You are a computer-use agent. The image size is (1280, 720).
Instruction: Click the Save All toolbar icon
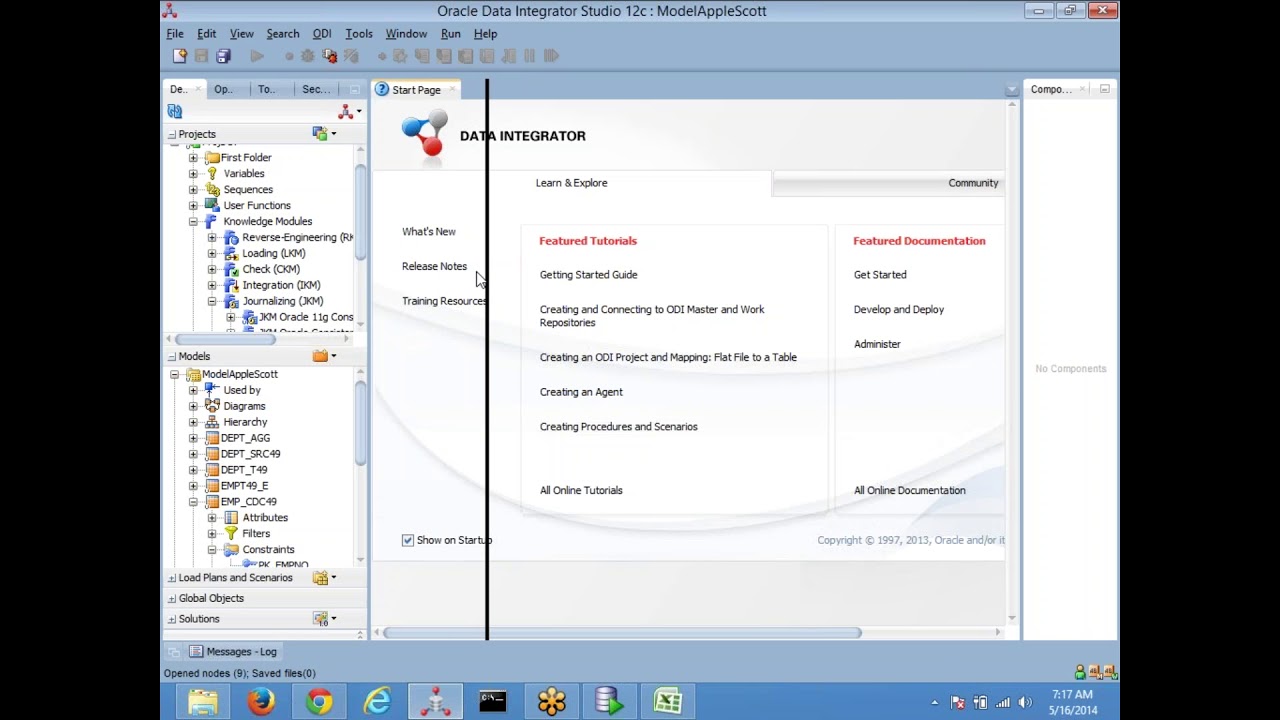pos(223,56)
